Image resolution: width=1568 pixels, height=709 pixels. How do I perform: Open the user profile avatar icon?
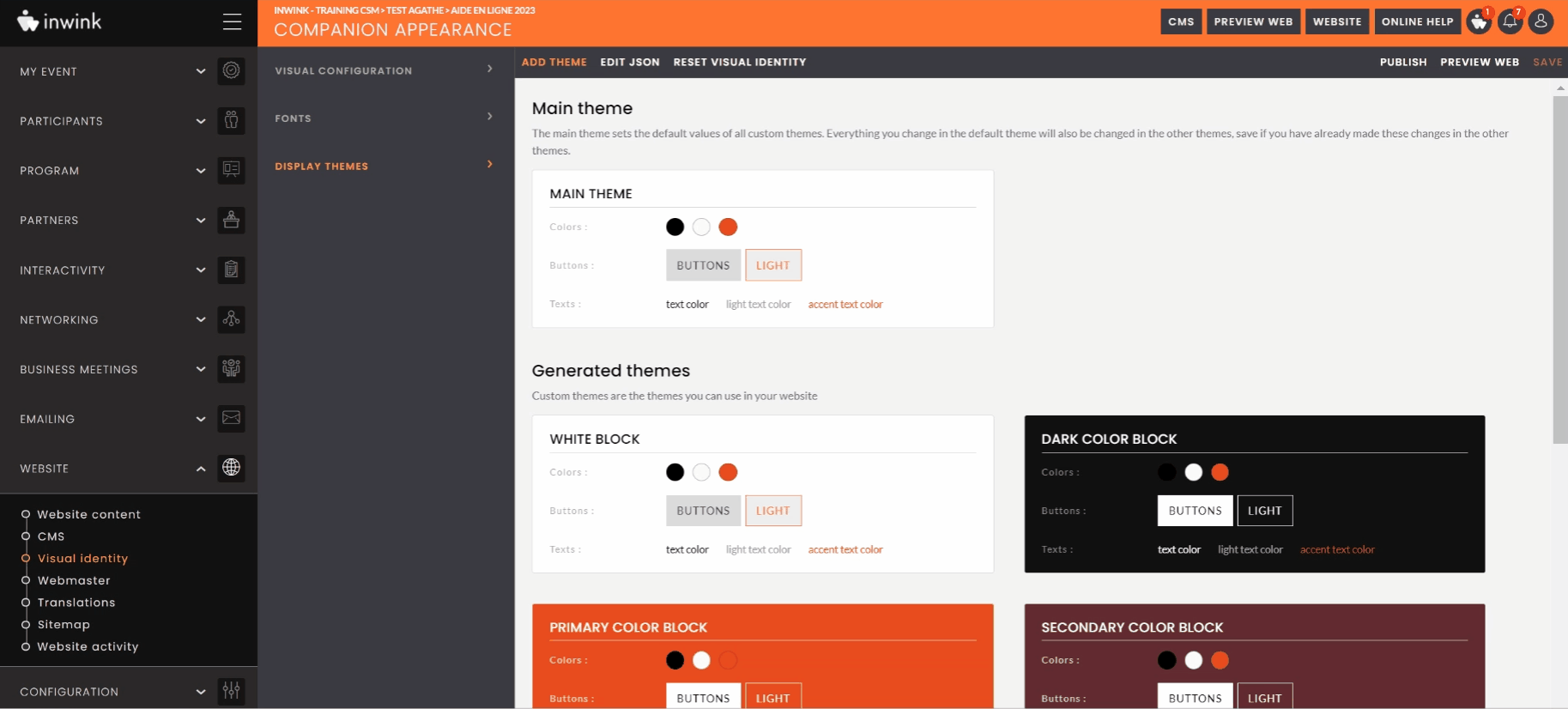tap(1541, 21)
